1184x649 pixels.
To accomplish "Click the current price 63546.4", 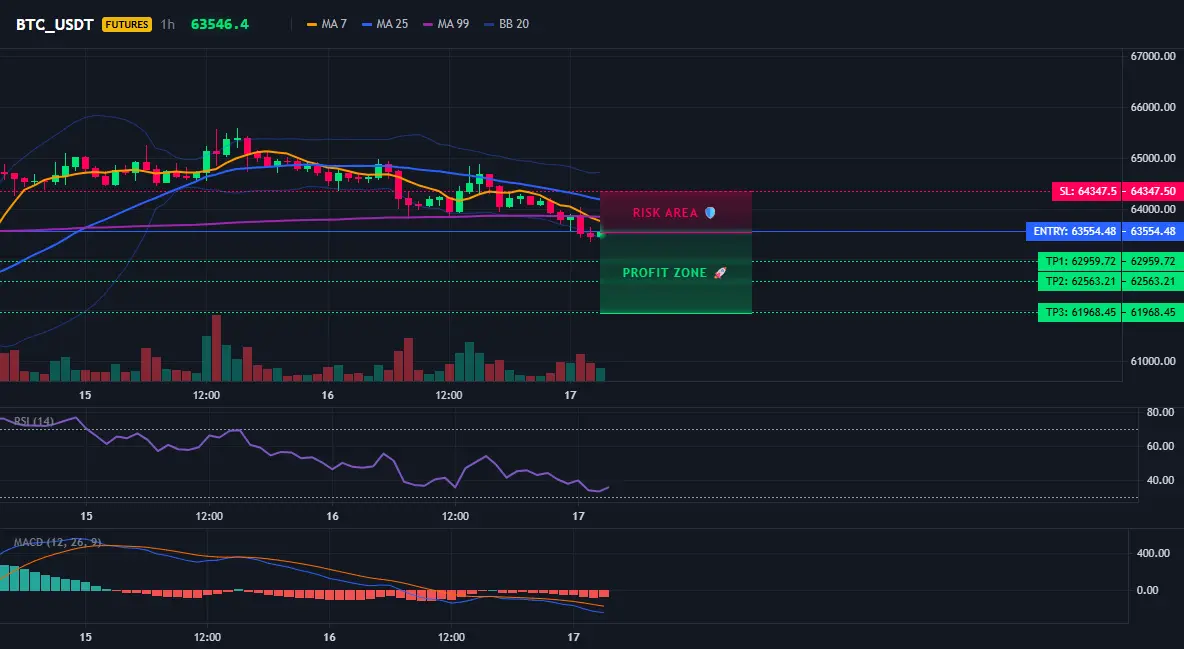I will click(x=220, y=24).
